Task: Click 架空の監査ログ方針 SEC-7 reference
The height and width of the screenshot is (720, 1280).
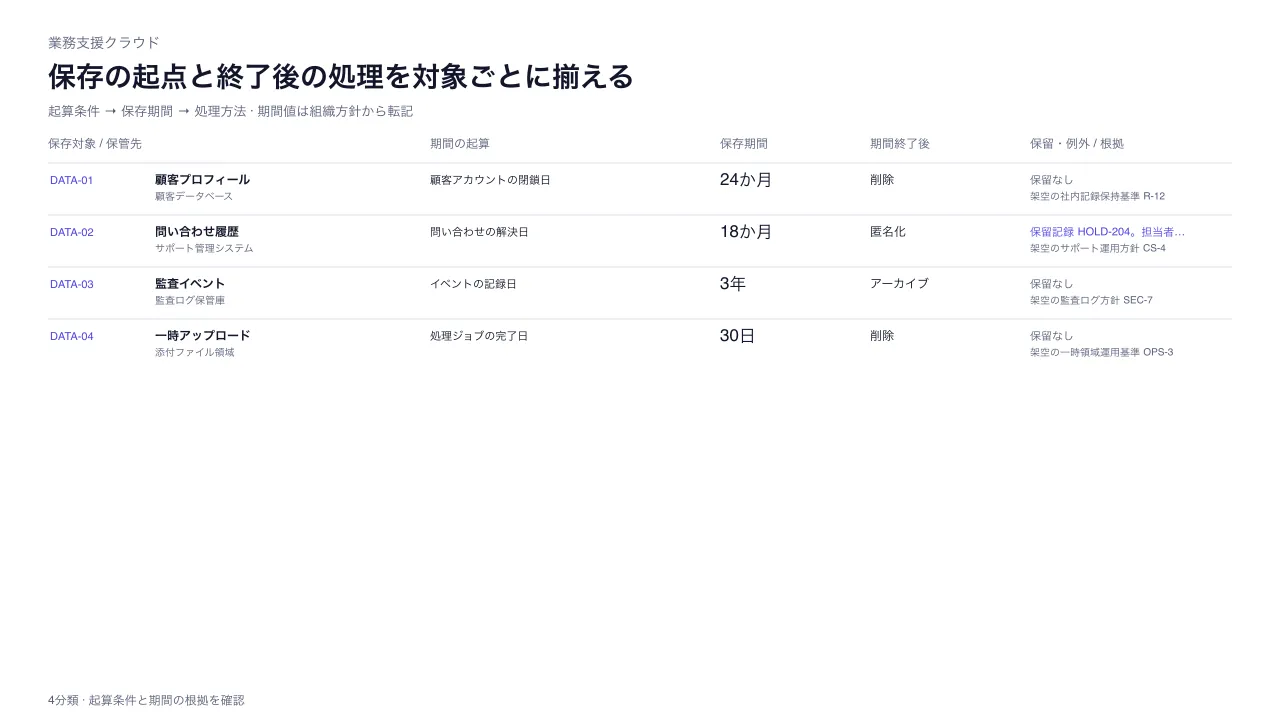Action: 1091,300
